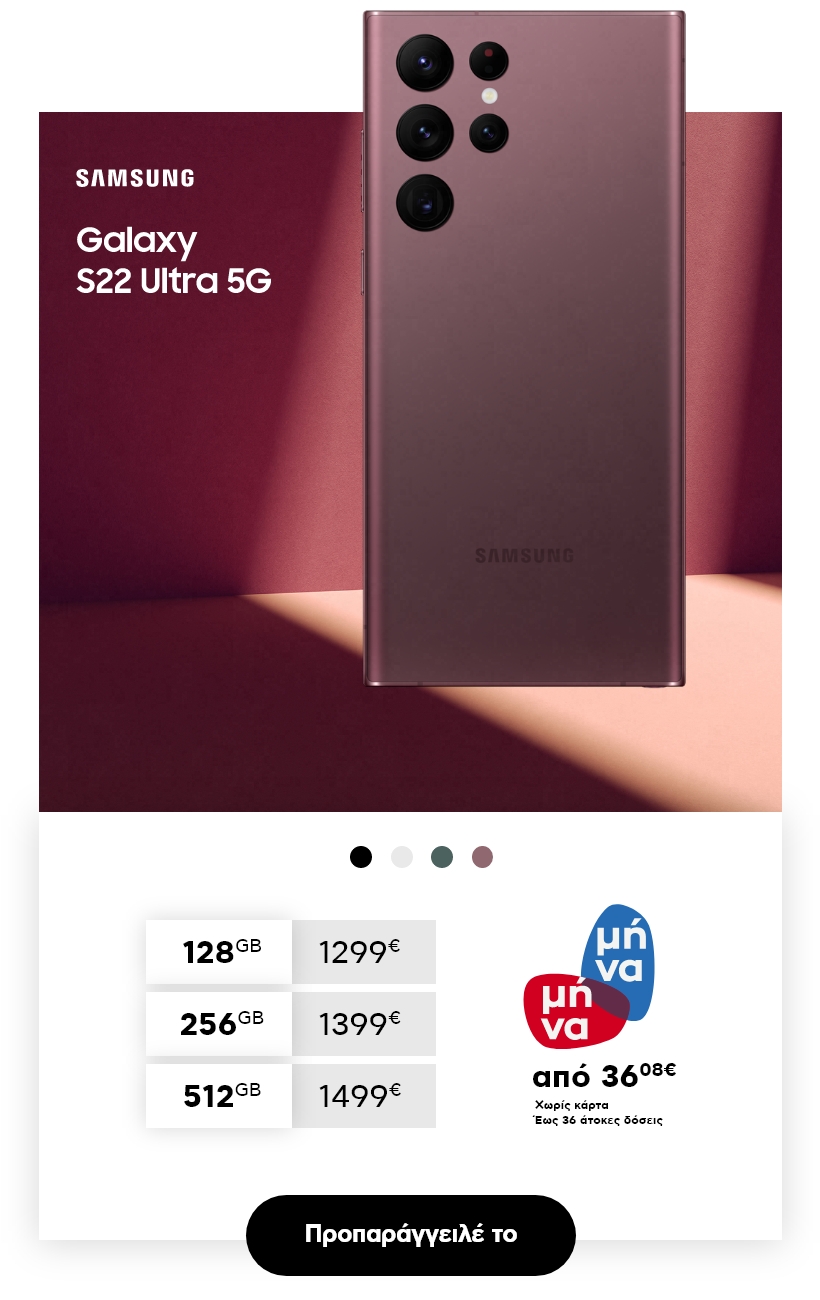
Task: Click the Galaxy S22 Ultra phone image
Action: [524, 348]
